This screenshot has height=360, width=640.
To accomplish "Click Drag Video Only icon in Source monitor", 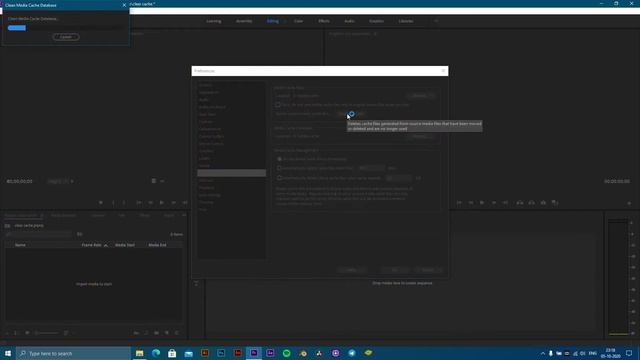I will [154, 181].
